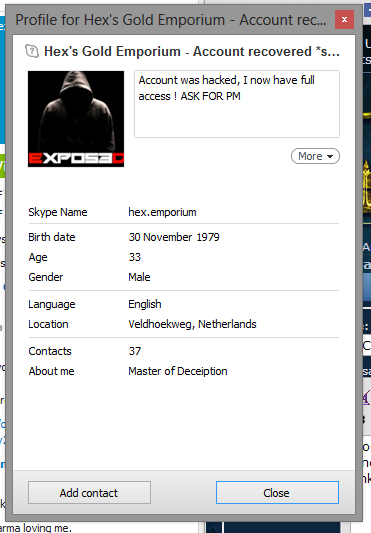Click the Skype Name label
The width and height of the screenshot is (371, 533).
[x=58, y=212]
